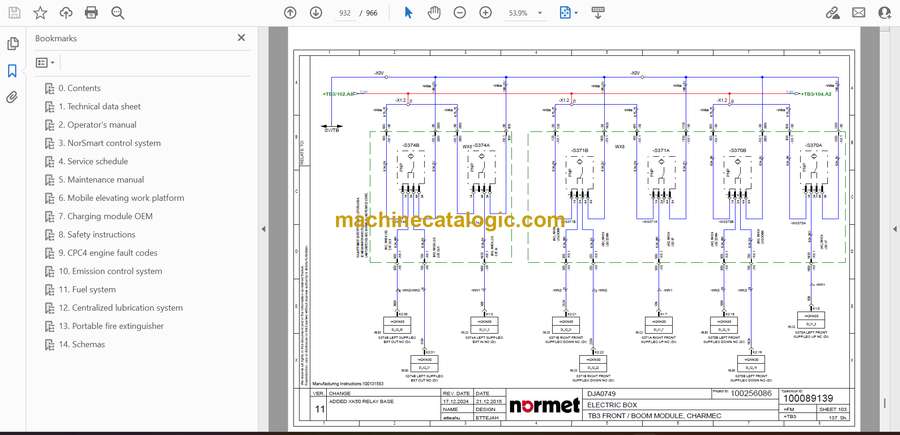Activate the hand pan tool
The image size is (900, 435).
pyautogui.click(x=434, y=13)
